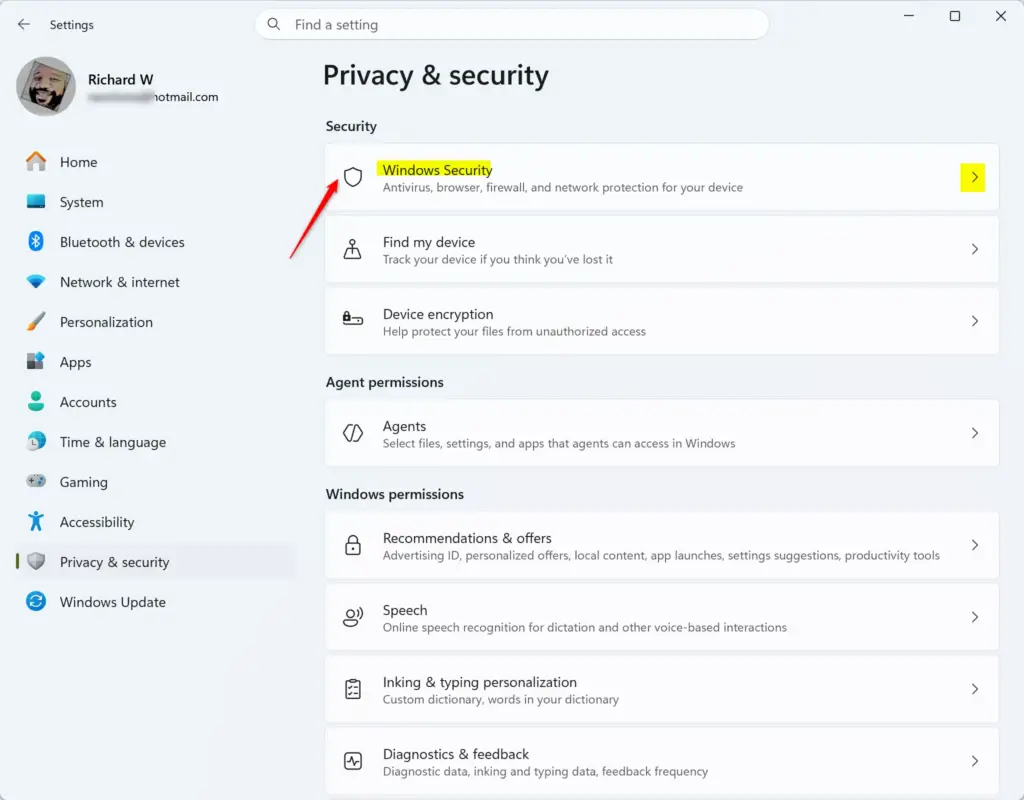This screenshot has width=1024, height=800.
Task: Expand Windows Security with its chevron
Action: [974, 177]
